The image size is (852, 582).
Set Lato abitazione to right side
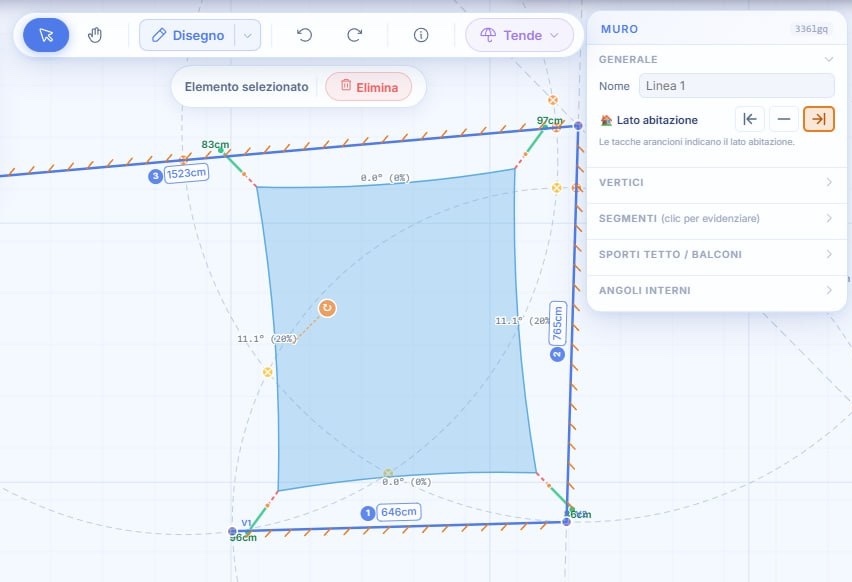(818, 119)
